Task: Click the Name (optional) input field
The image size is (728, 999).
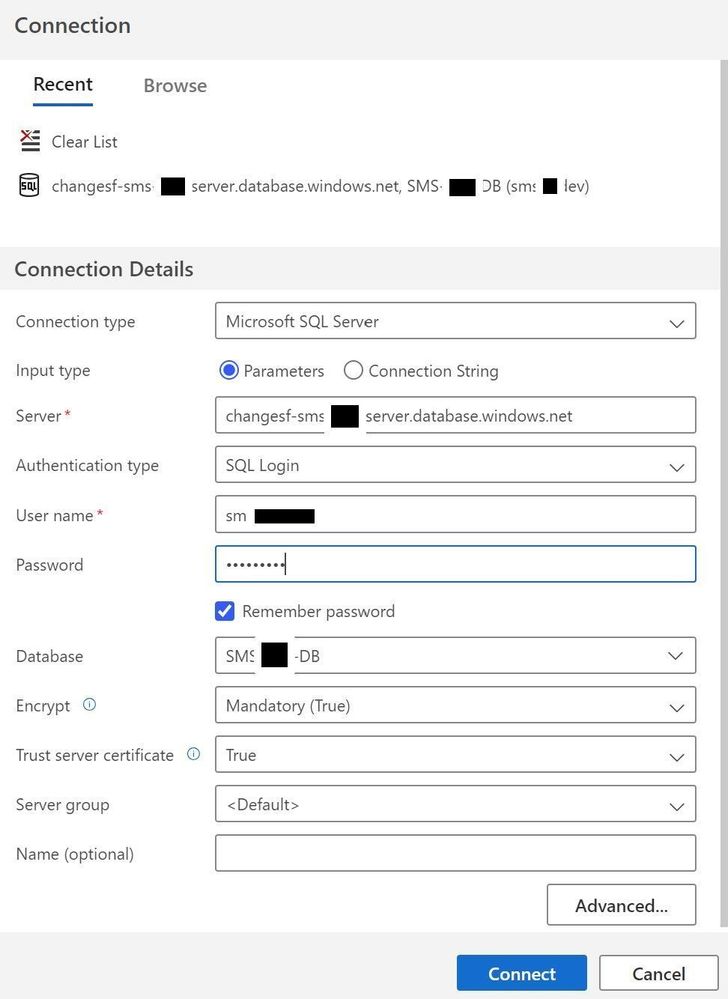Action: point(455,852)
